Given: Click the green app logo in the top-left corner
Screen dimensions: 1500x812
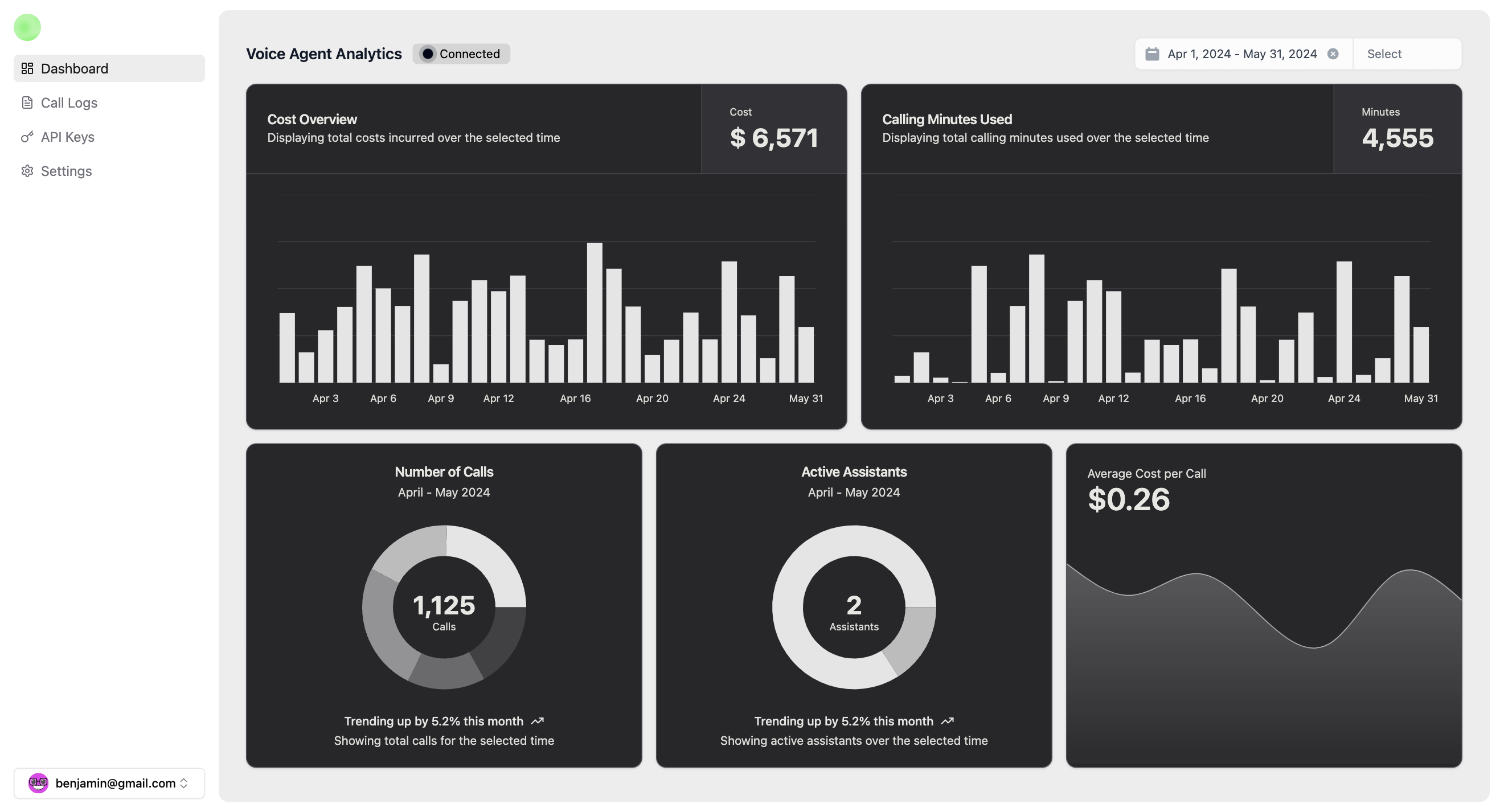Looking at the screenshot, I should tap(27, 27).
